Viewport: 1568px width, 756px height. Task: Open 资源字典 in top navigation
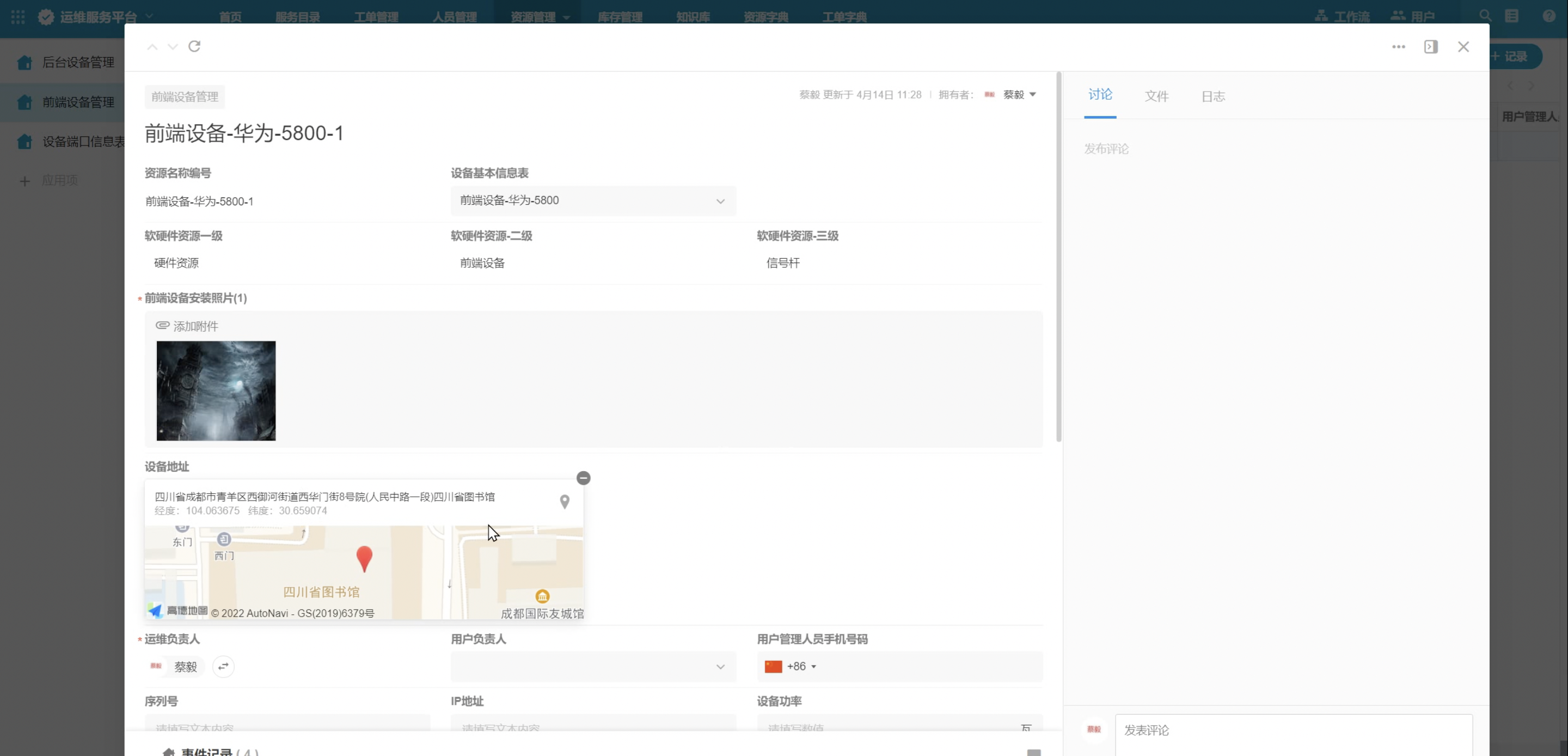(x=765, y=17)
